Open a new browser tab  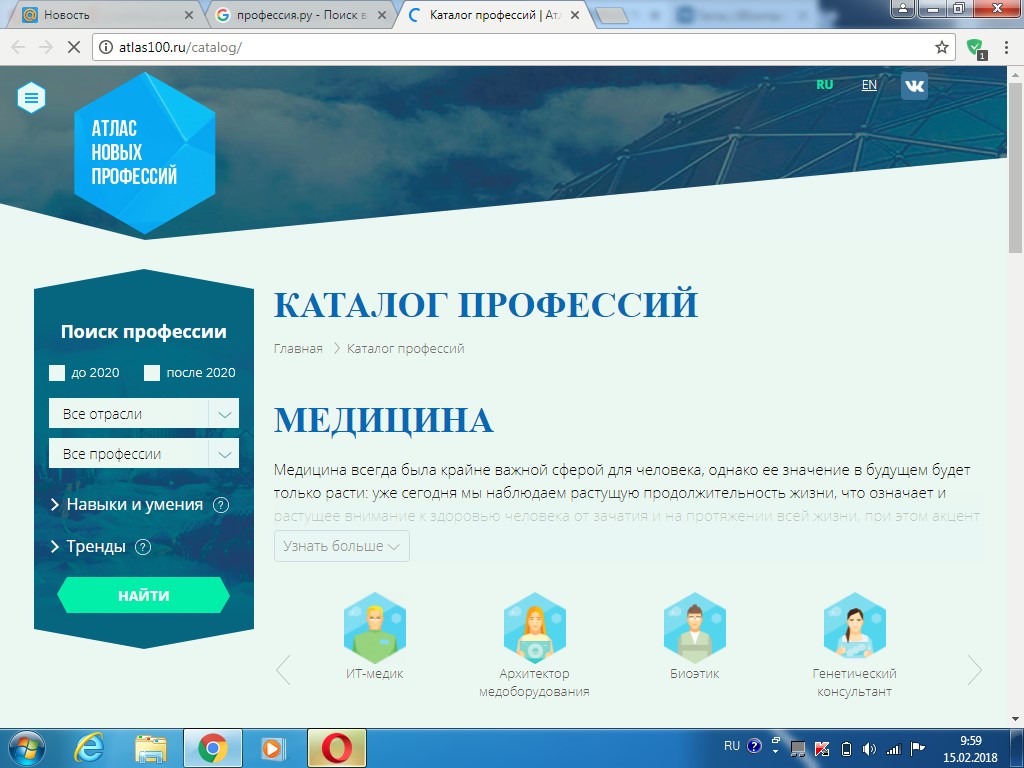(x=611, y=16)
